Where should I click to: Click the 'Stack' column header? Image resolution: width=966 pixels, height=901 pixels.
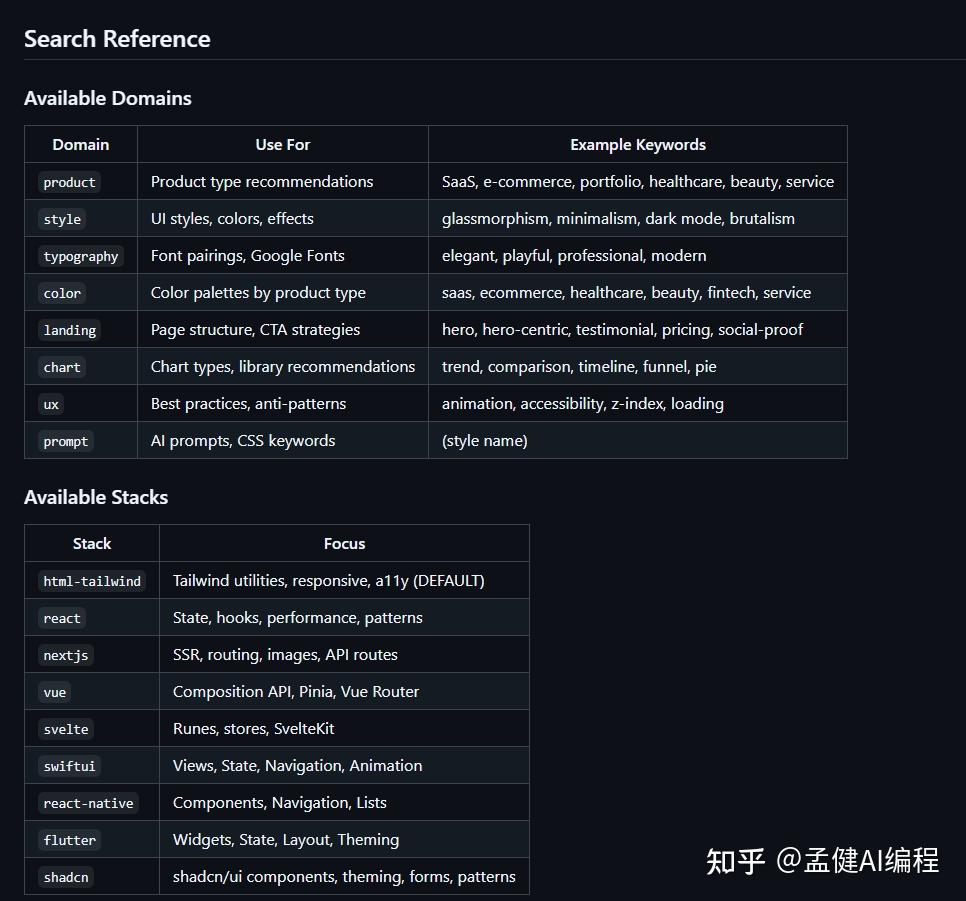tap(92, 543)
